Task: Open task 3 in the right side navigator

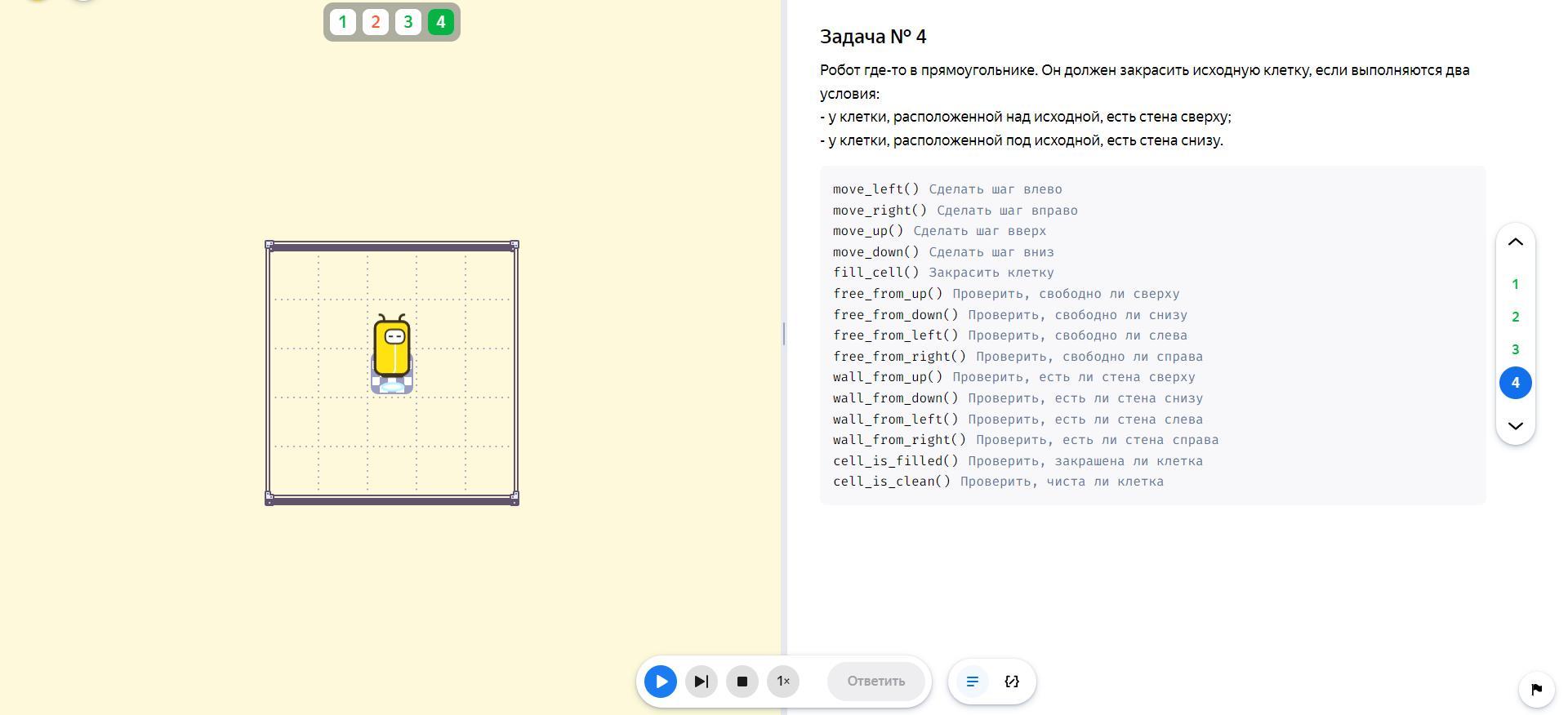Action: (x=1516, y=350)
